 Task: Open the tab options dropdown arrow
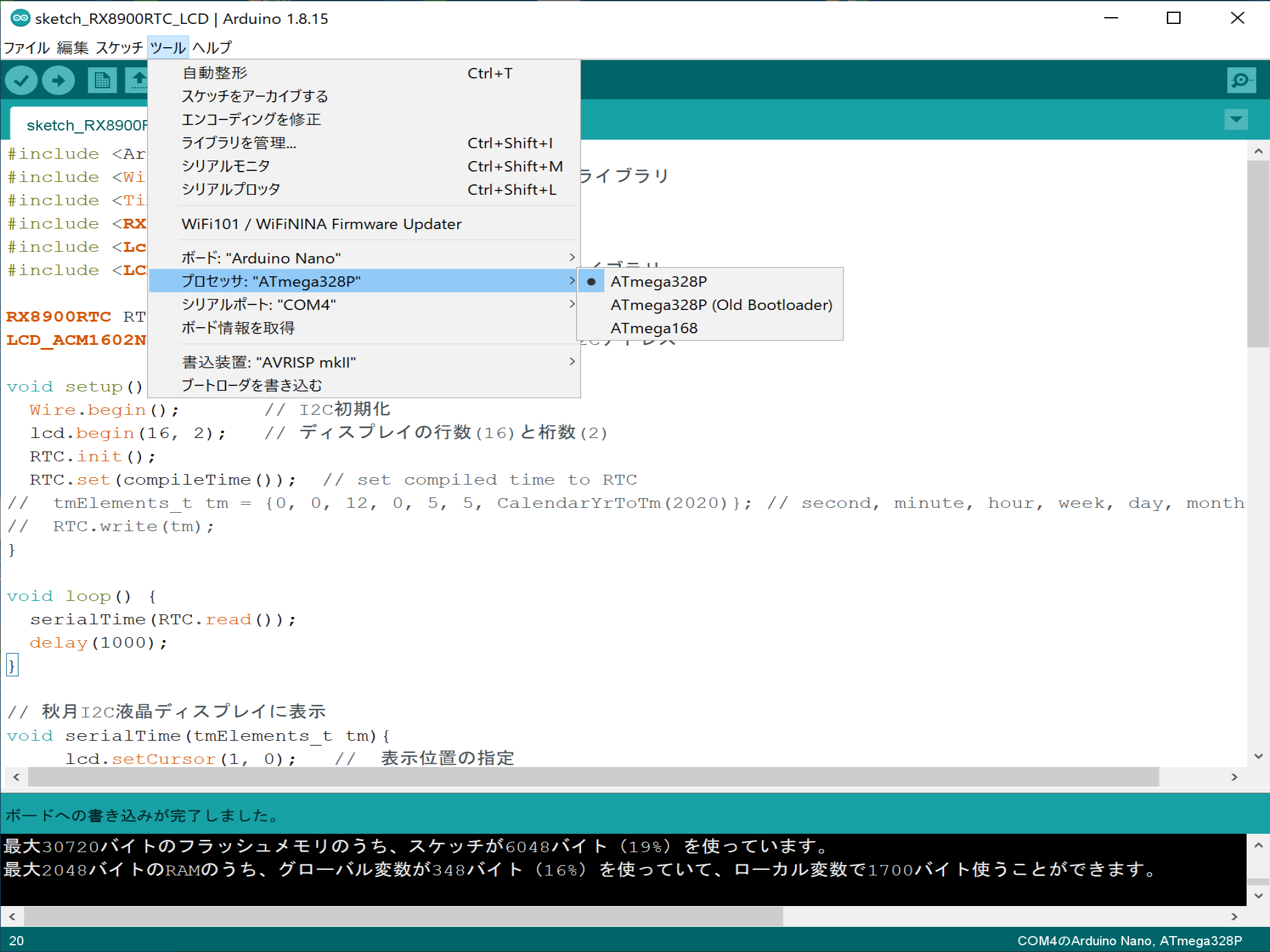click(1234, 120)
